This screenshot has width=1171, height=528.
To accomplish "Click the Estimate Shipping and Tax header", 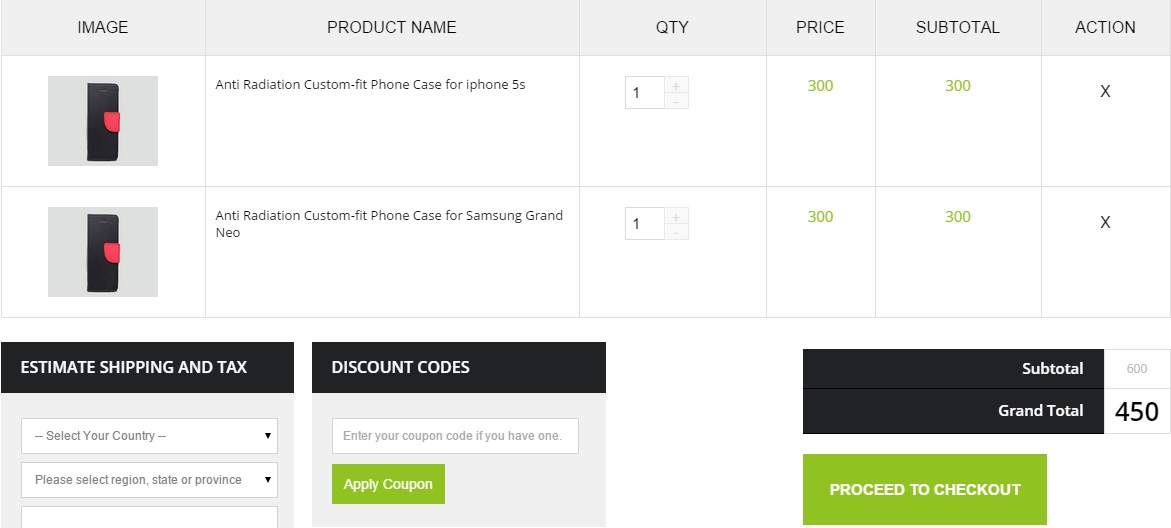I will (x=147, y=367).
